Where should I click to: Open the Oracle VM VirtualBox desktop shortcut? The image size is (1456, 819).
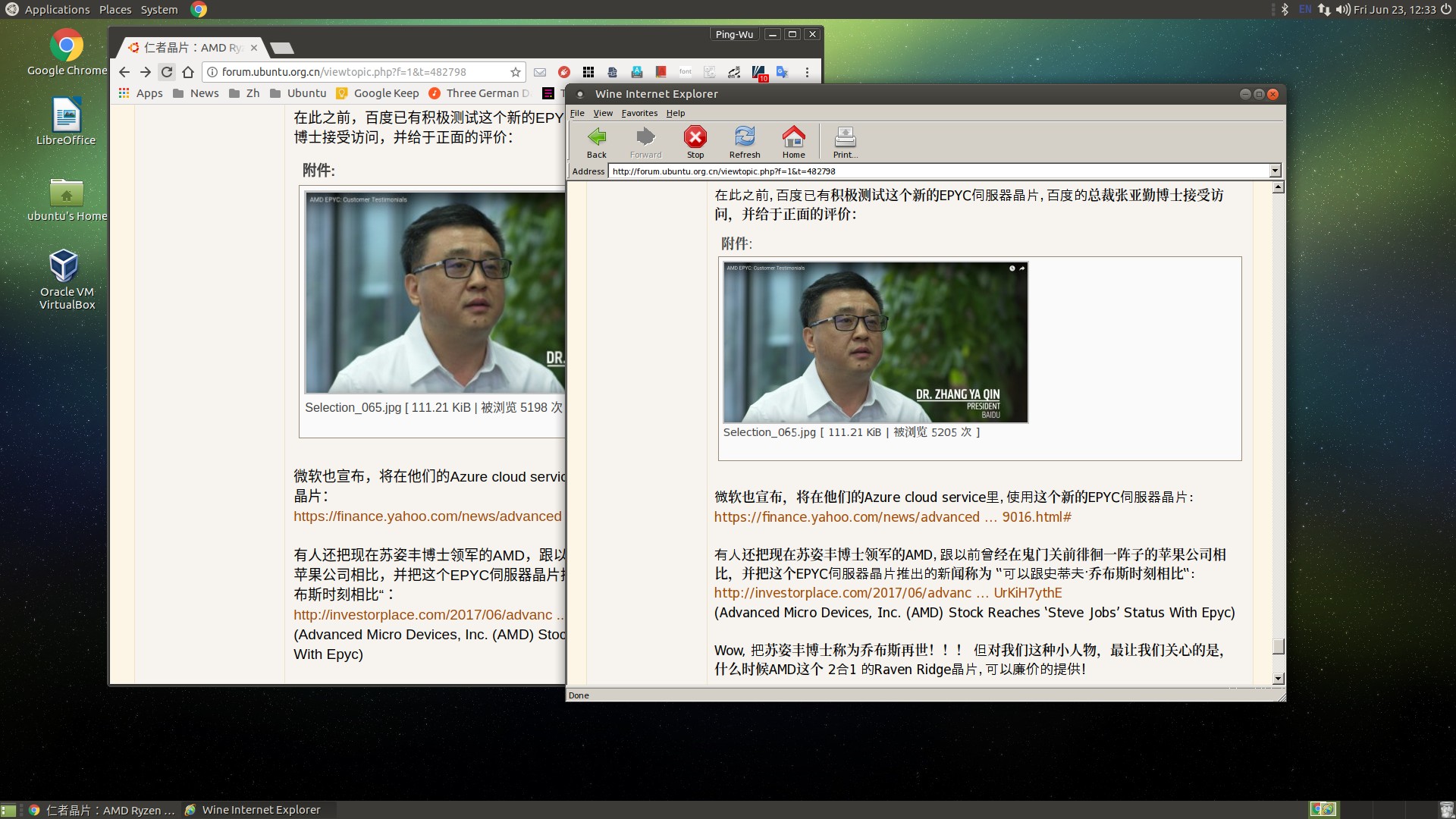tap(67, 279)
